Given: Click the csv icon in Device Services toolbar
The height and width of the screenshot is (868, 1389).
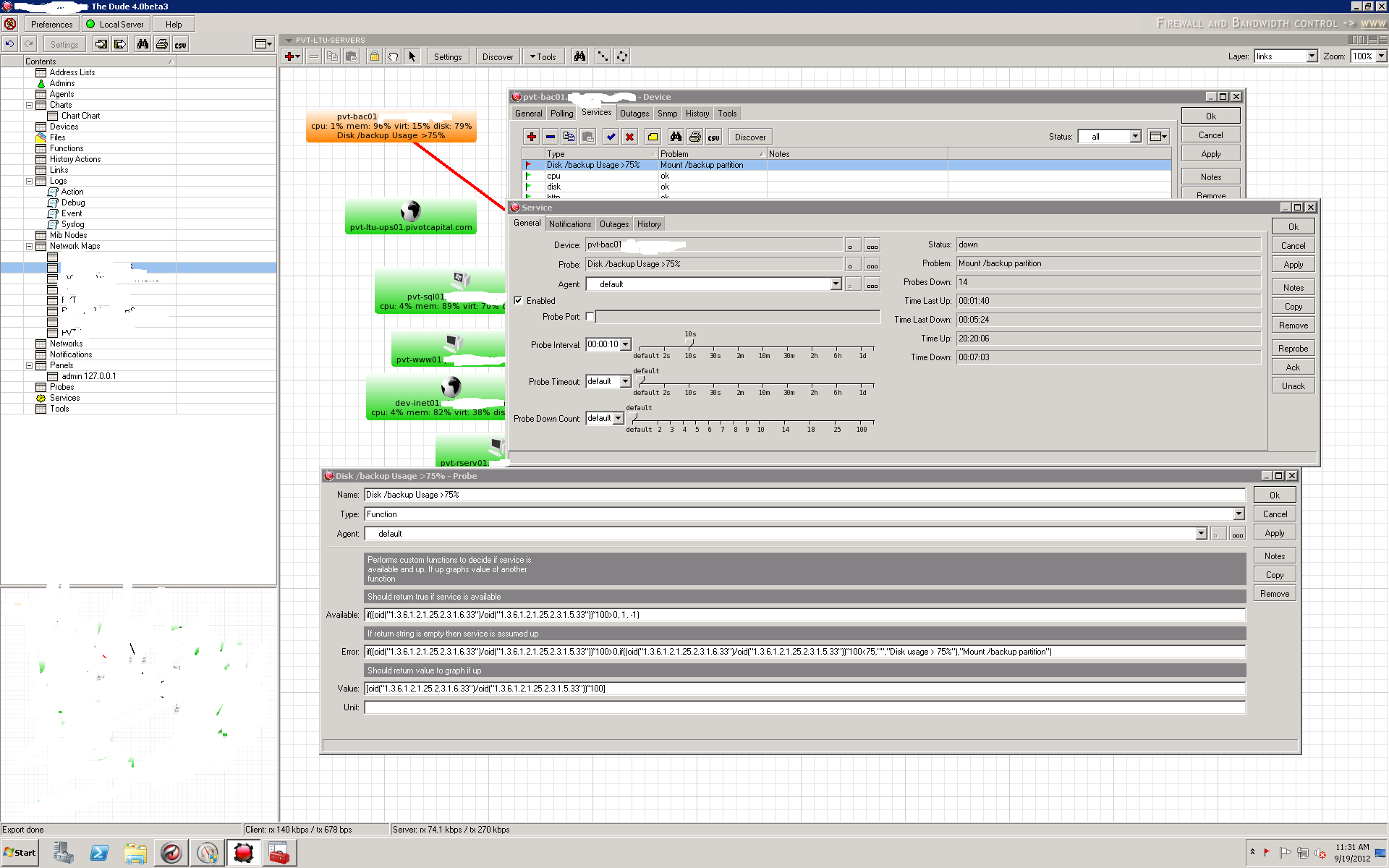Looking at the screenshot, I should [x=714, y=137].
